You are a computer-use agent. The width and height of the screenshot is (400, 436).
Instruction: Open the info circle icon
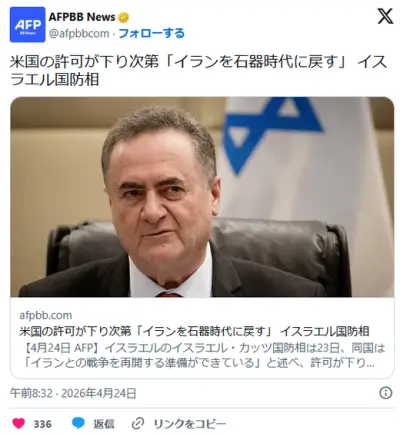[386, 393]
